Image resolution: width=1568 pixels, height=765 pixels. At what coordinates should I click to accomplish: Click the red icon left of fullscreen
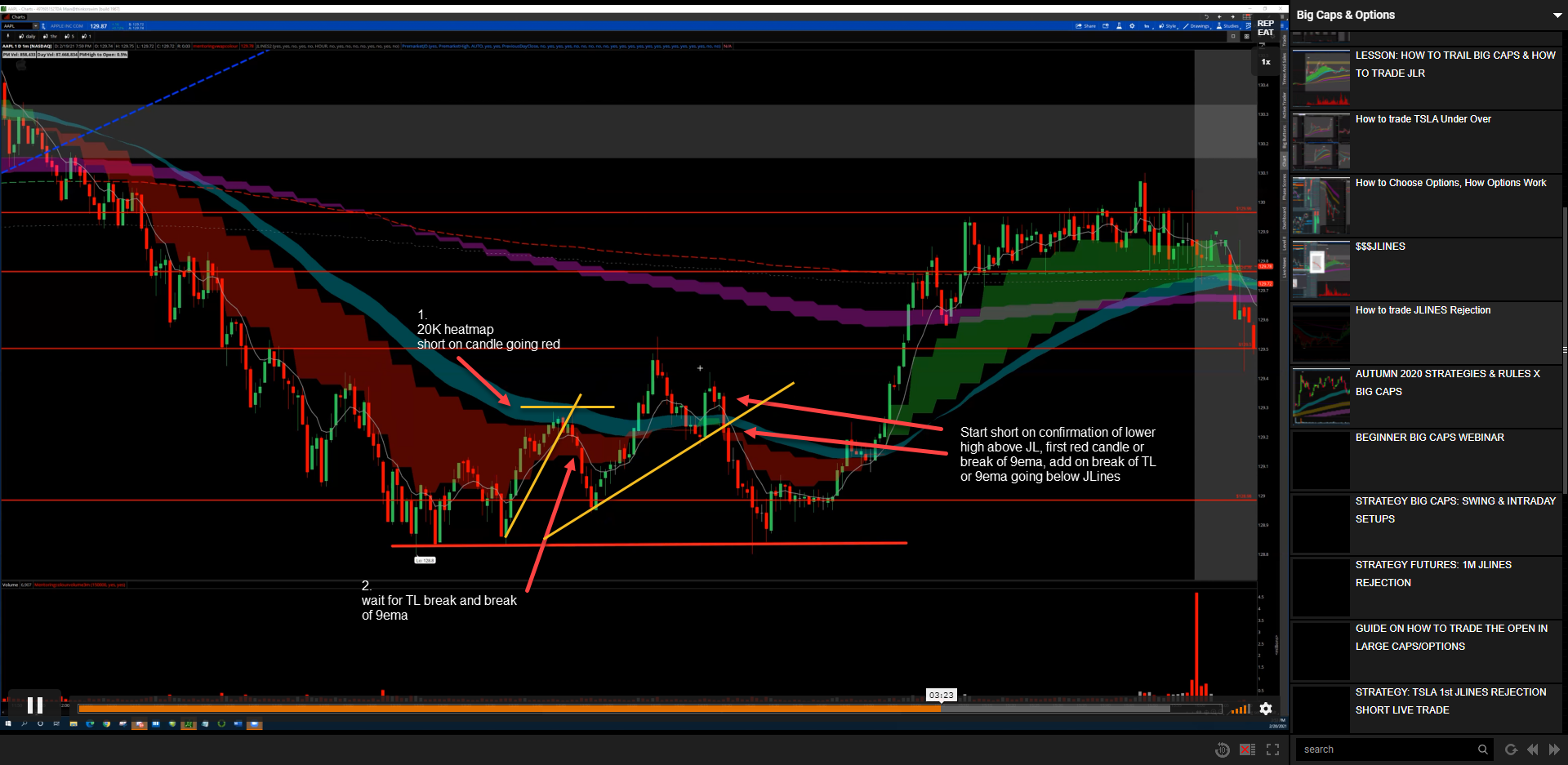1247,749
